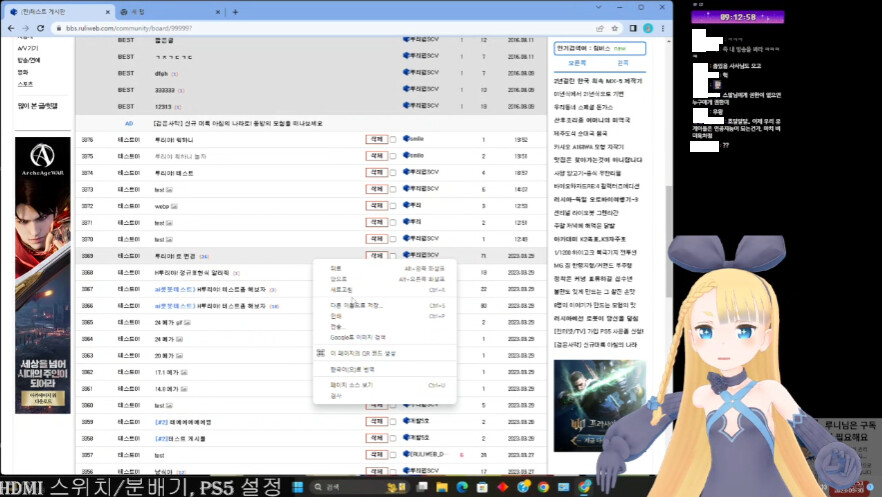Open Microsoft Store from the taskbar
882x497 pixels.
(x=483, y=487)
